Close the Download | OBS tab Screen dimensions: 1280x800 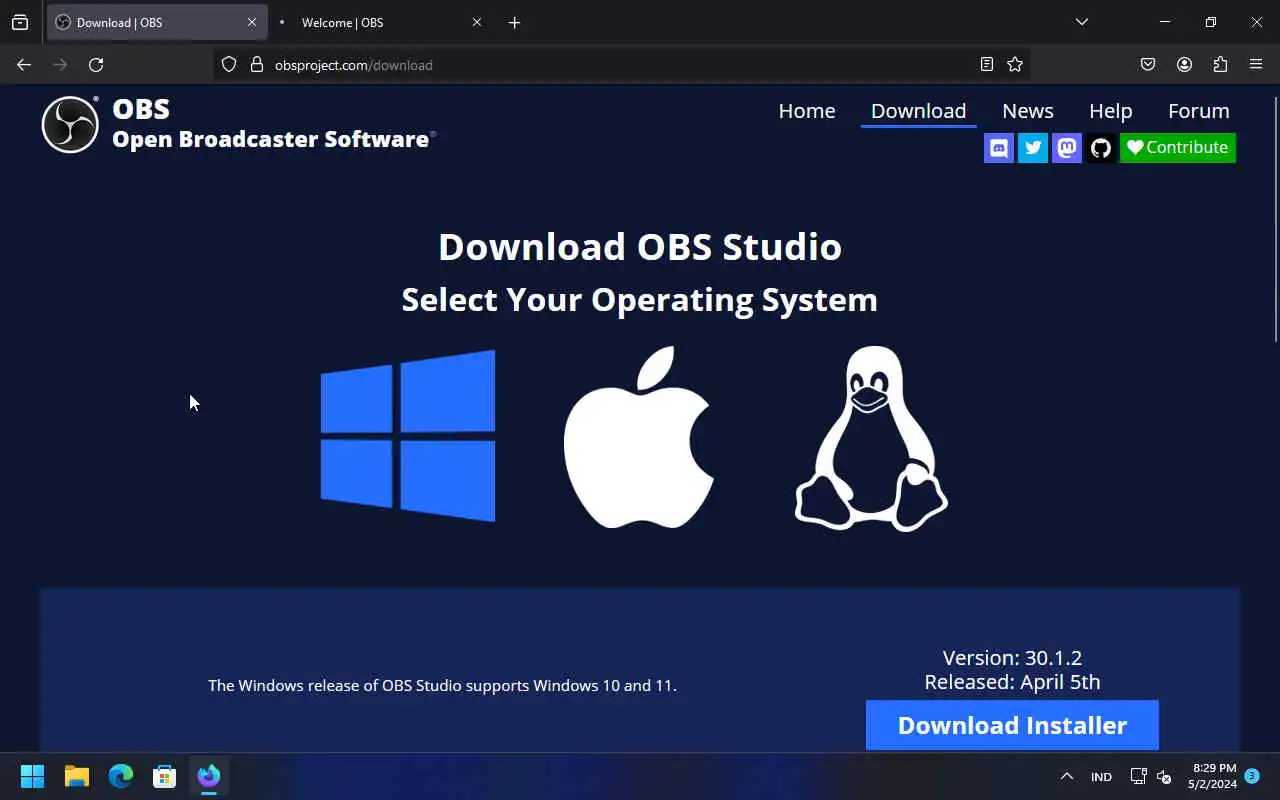pyautogui.click(x=252, y=22)
